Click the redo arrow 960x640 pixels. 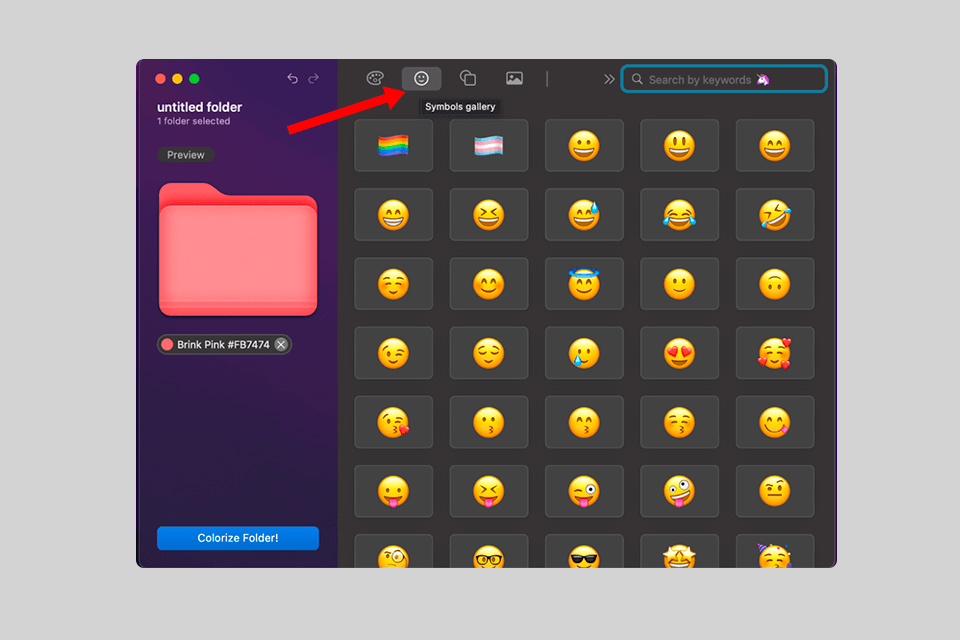tap(313, 78)
